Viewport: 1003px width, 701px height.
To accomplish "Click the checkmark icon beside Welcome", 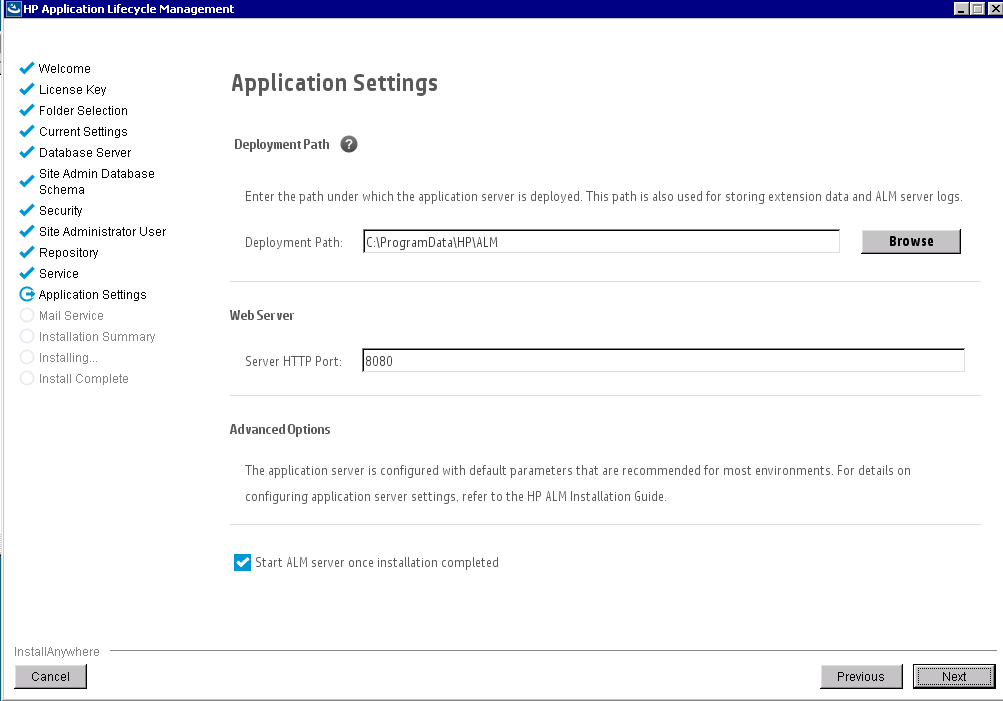I will [x=27, y=68].
